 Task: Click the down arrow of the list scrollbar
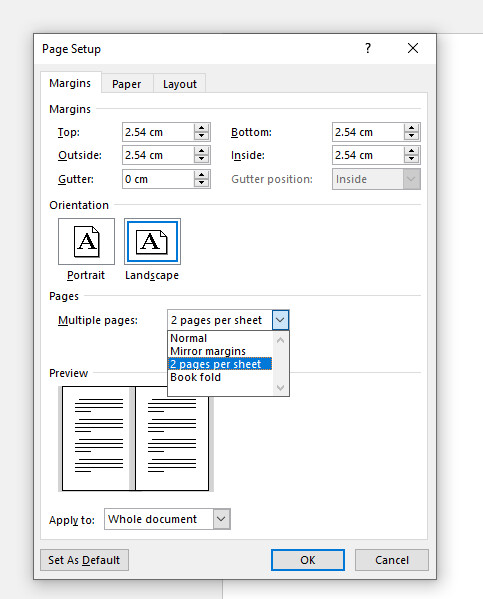coord(280,388)
